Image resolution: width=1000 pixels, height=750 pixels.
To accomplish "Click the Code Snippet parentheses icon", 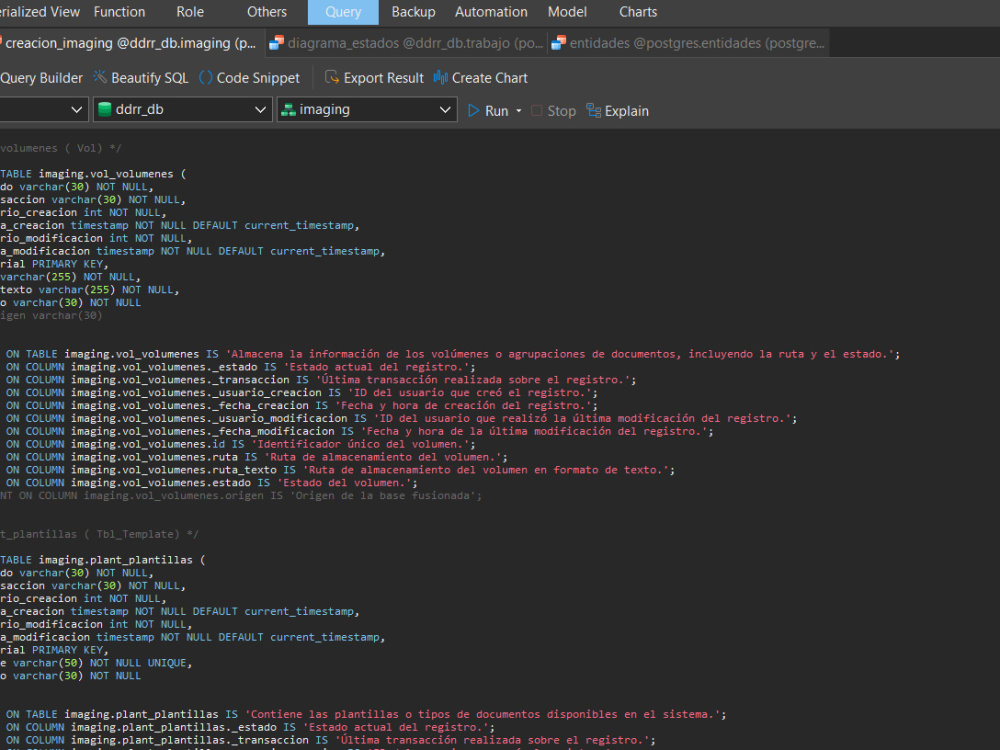I will click(x=206, y=77).
